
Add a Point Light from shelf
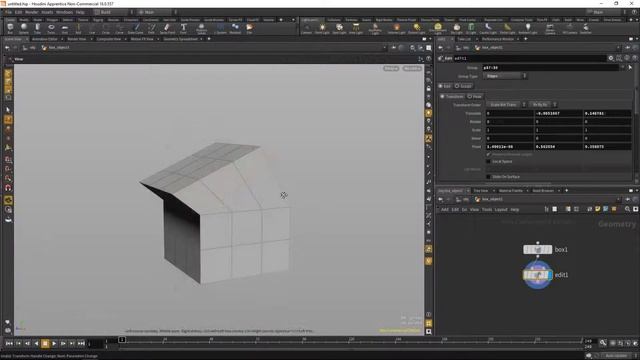pyautogui.click(x=322, y=28)
